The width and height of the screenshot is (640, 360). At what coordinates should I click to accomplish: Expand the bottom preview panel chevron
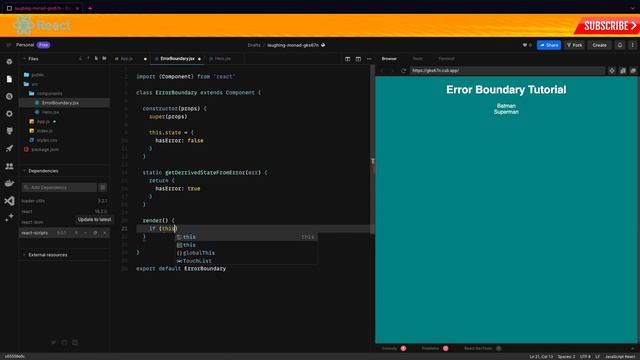[x=633, y=349]
